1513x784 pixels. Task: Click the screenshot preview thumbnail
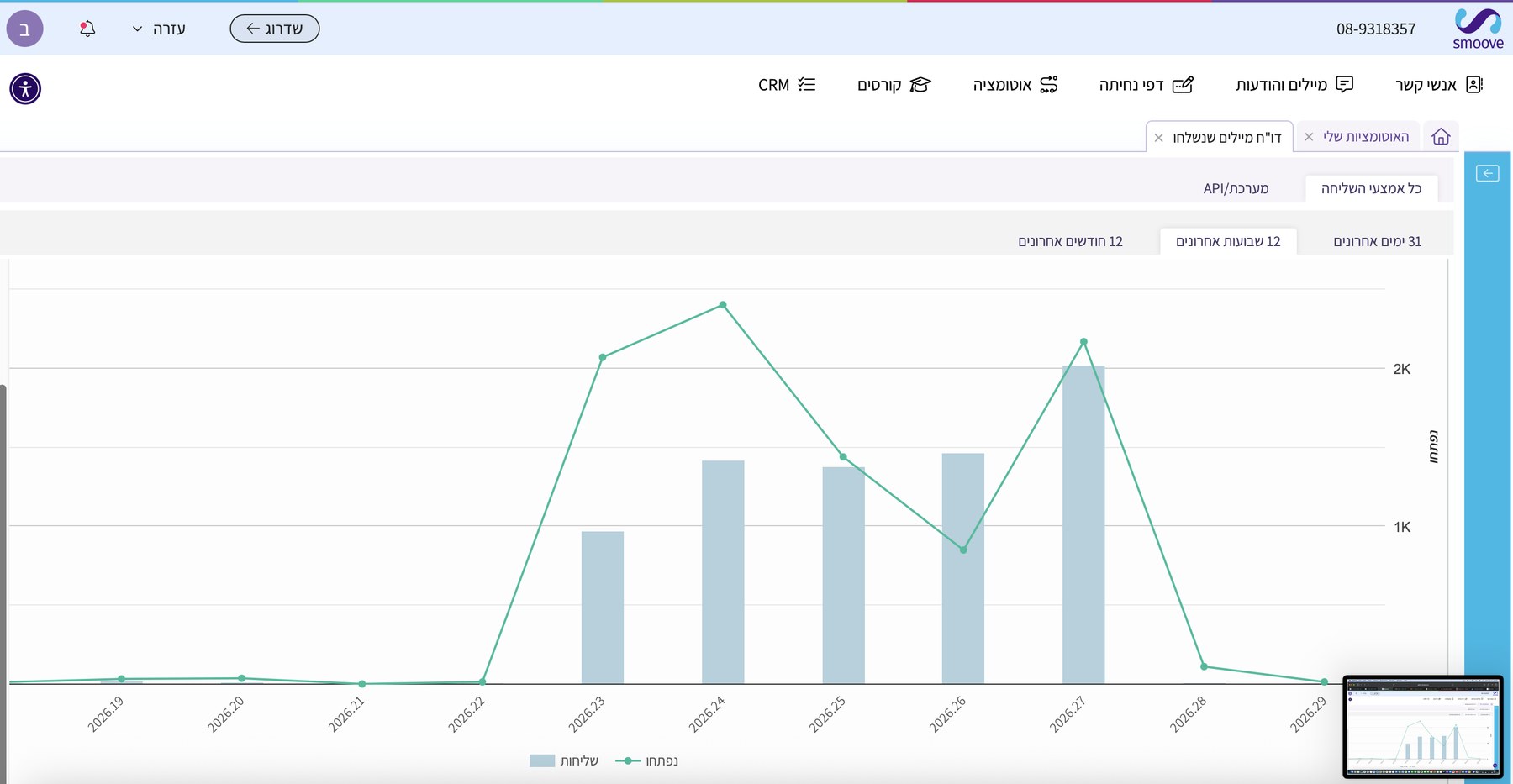click(x=1422, y=726)
